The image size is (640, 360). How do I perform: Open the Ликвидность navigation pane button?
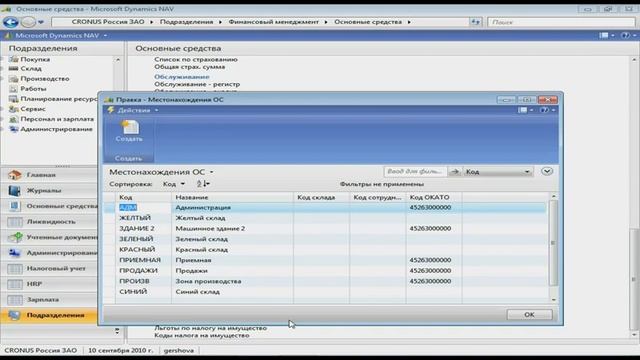[x=49, y=222]
